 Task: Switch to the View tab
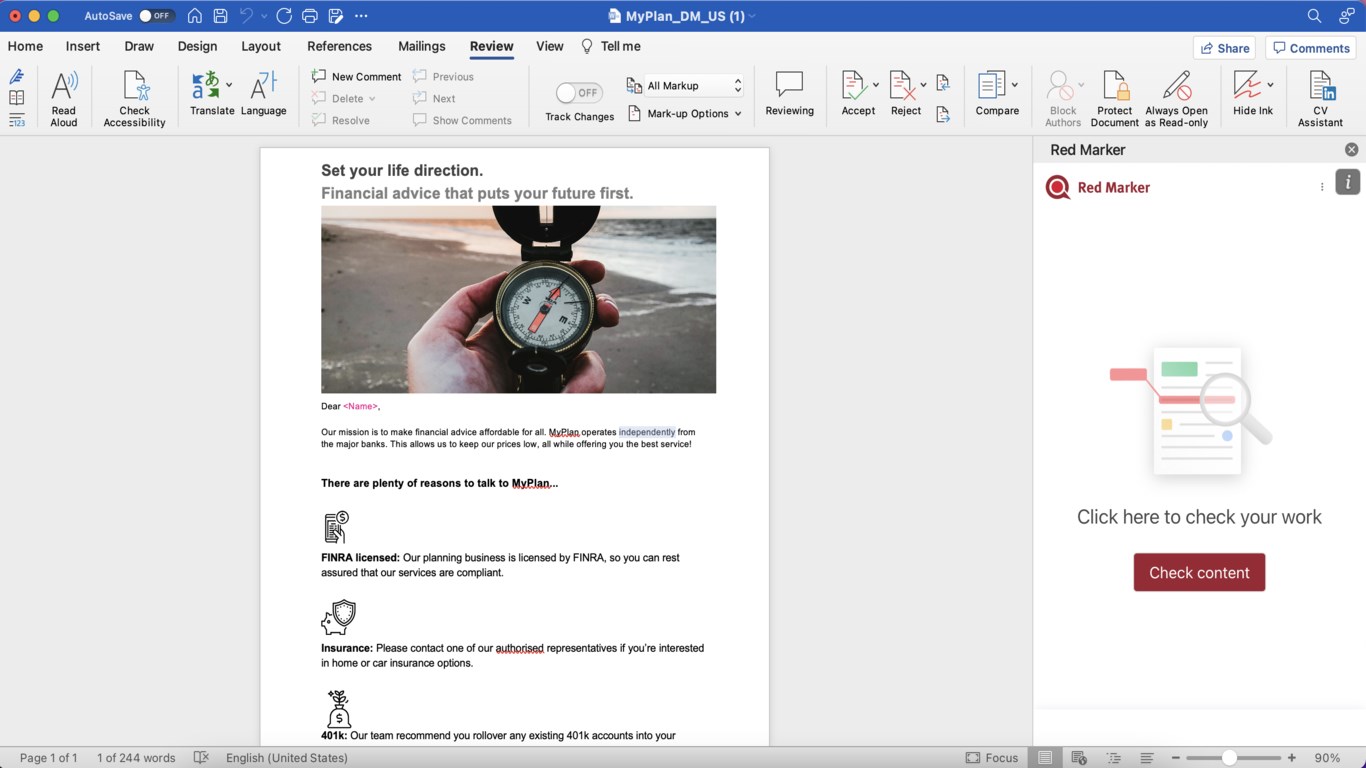coord(550,46)
